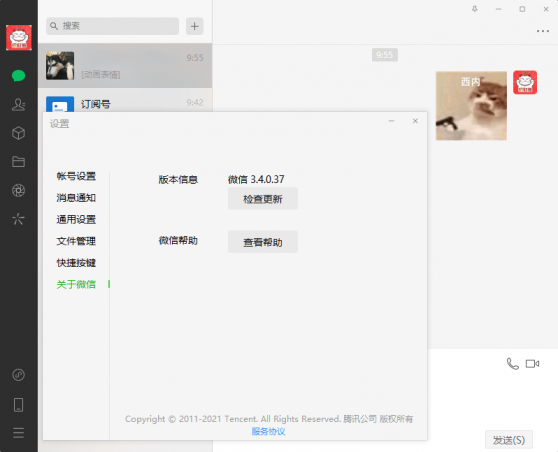Open the Channels star-shaped icon
558x452 pixels.
(19, 219)
